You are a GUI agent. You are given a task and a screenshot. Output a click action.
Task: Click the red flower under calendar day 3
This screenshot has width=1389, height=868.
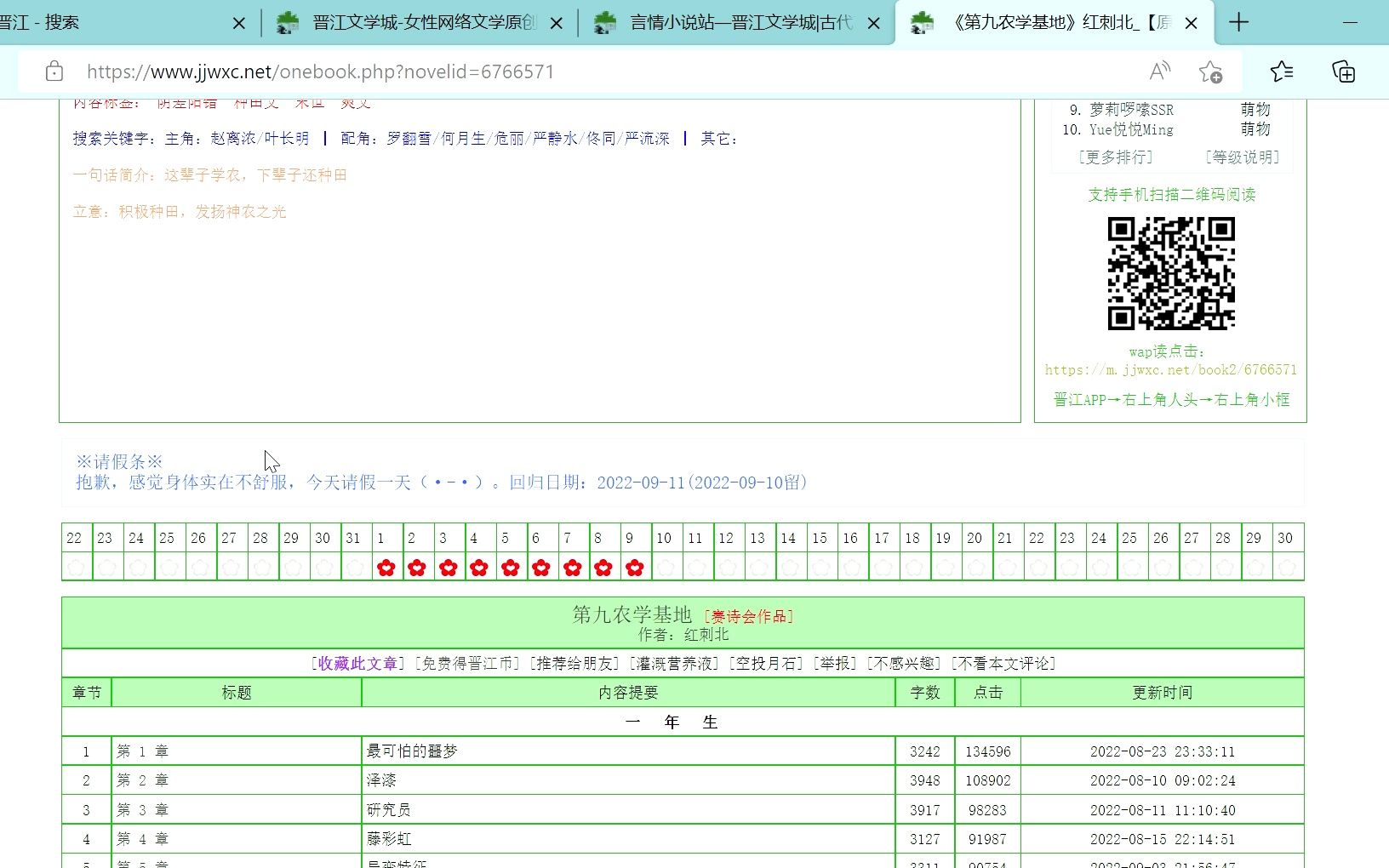(x=449, y=568)
